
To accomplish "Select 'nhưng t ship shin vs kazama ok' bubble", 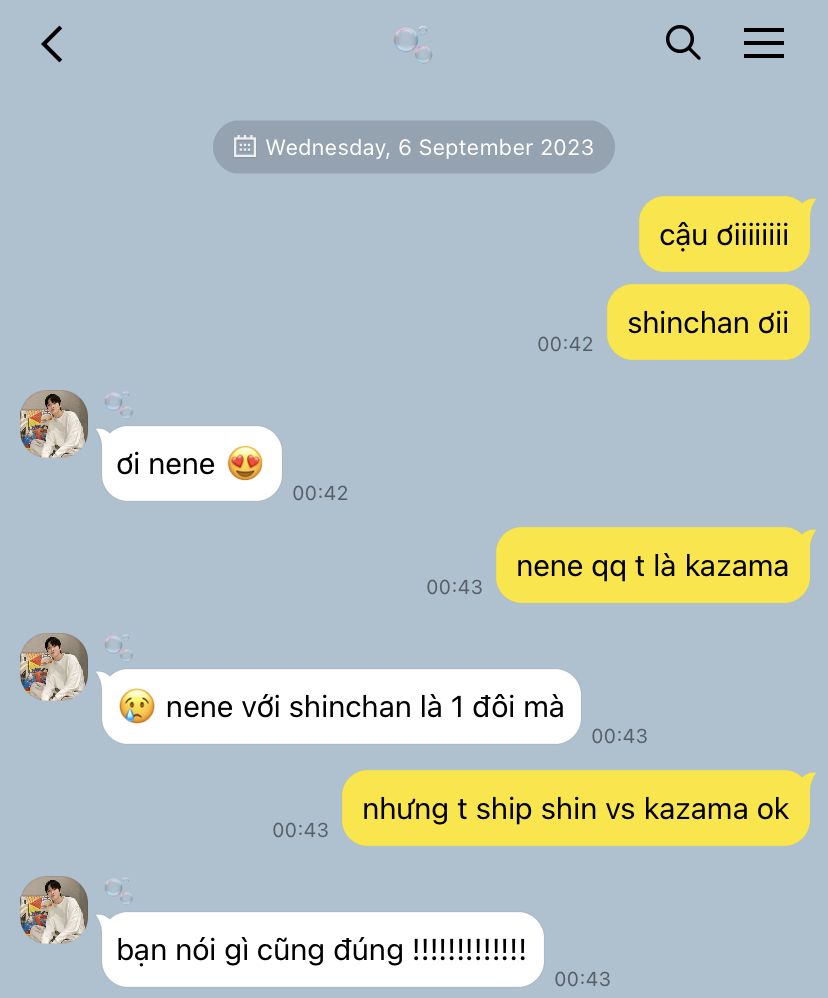I will (576, 808).
